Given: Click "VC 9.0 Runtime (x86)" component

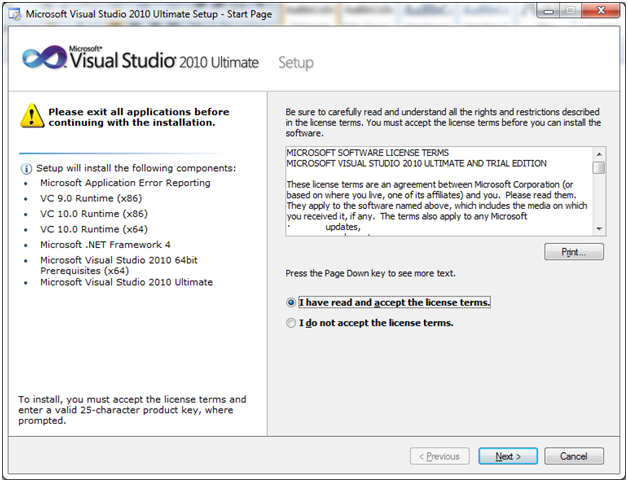Looking at the screenshot, I should coord(91,198).
